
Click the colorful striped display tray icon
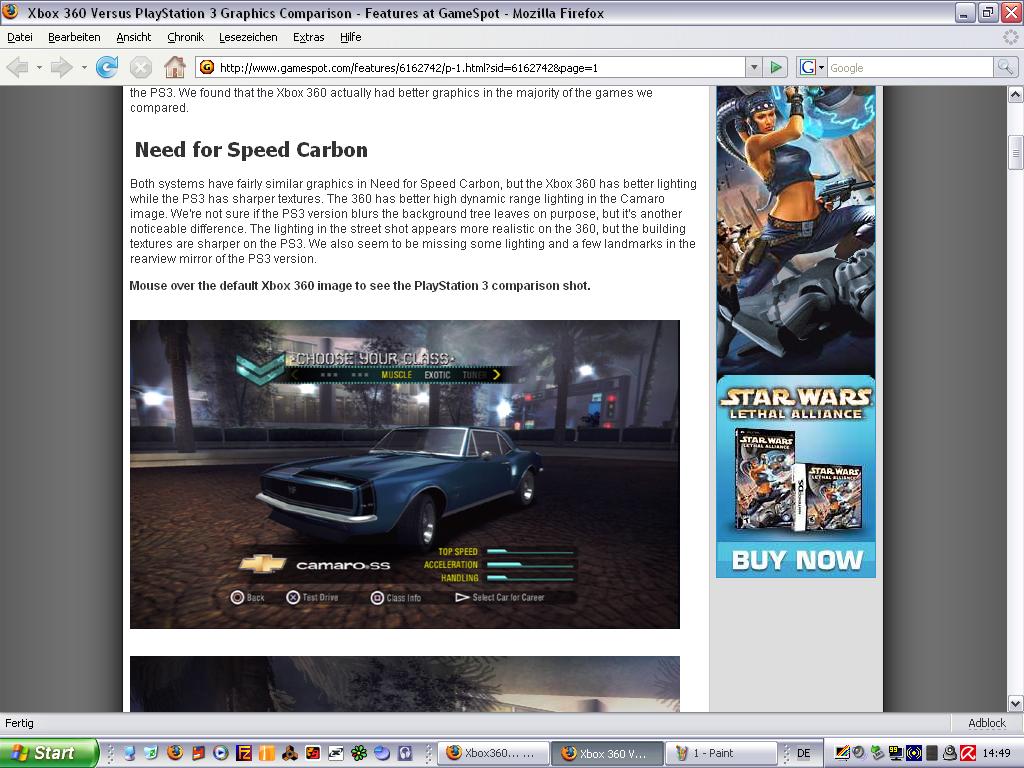[842, 753]
